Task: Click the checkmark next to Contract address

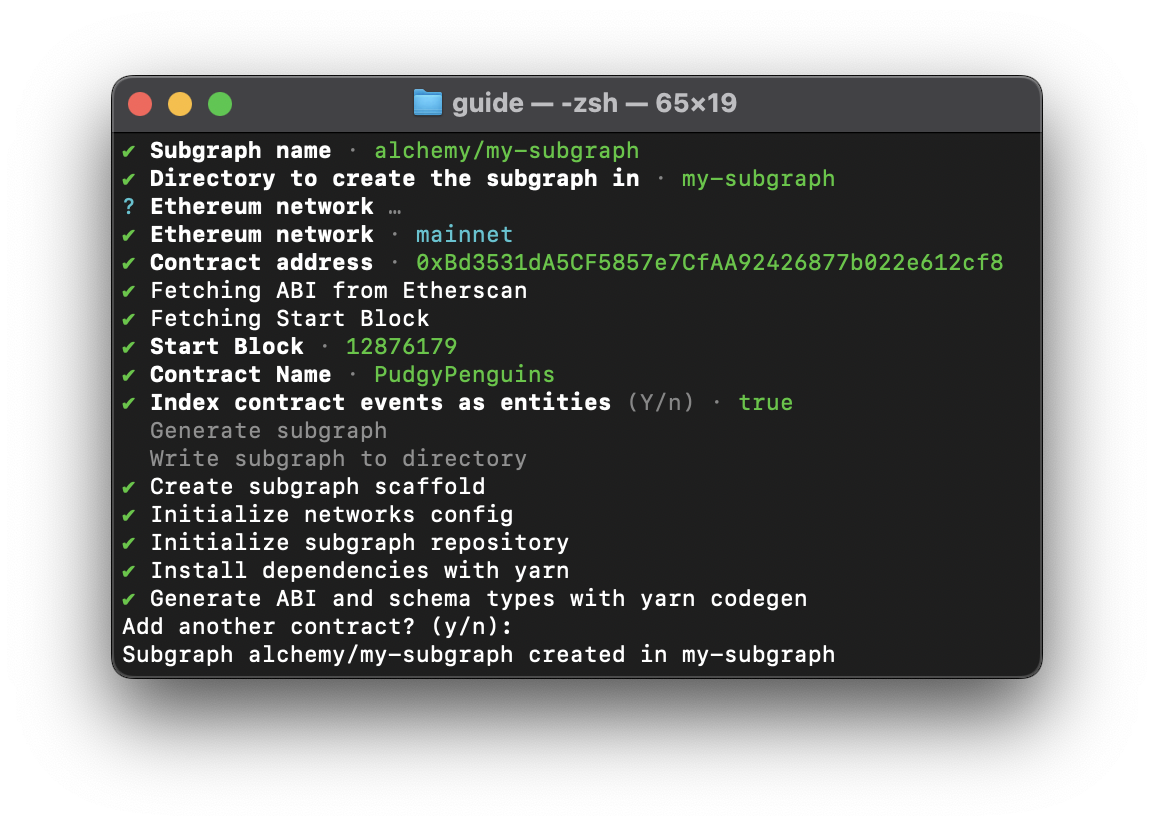Action: pos(128,263)
